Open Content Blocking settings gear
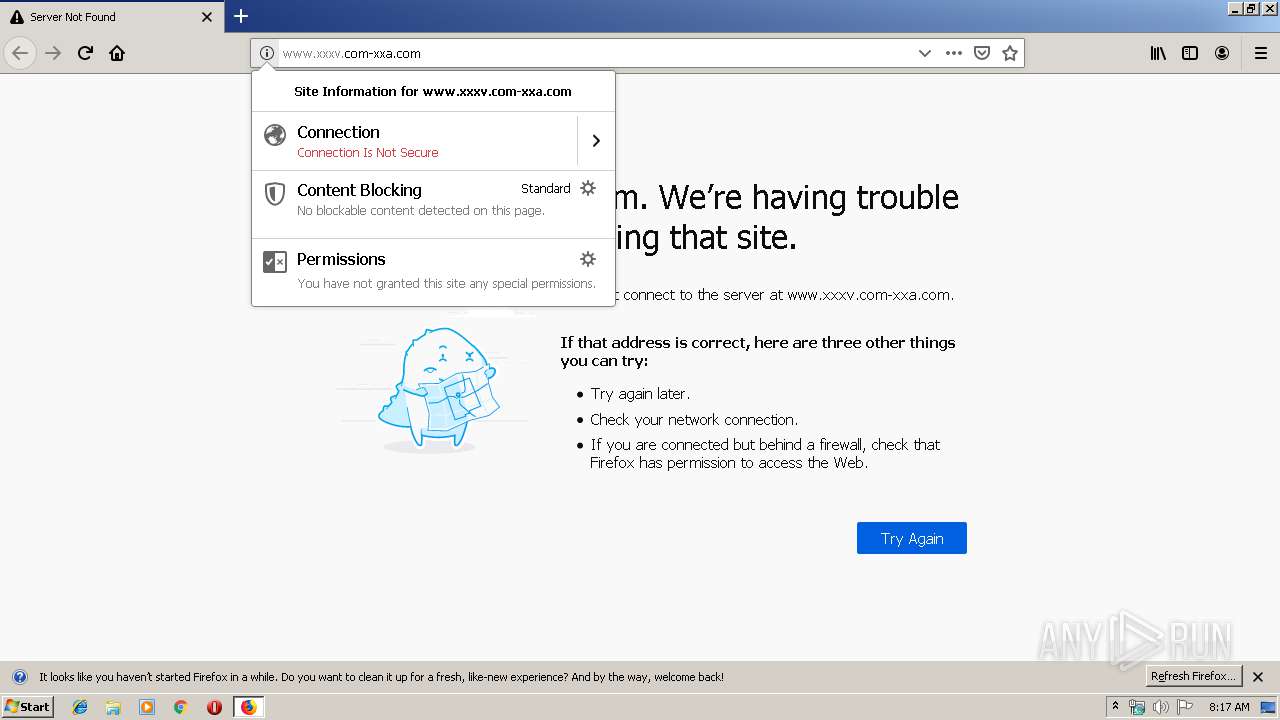Viewport: 1280px width, 720px height. pos(588,188)
